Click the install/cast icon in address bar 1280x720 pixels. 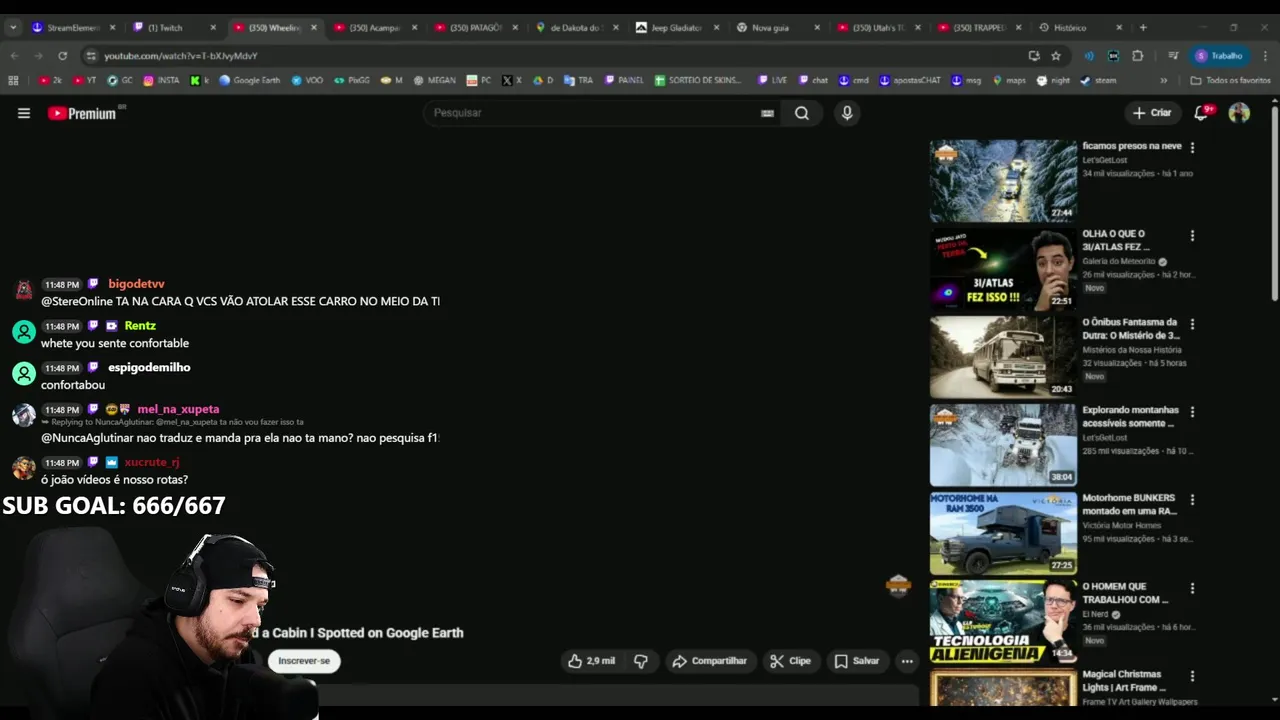[1034, 56]
